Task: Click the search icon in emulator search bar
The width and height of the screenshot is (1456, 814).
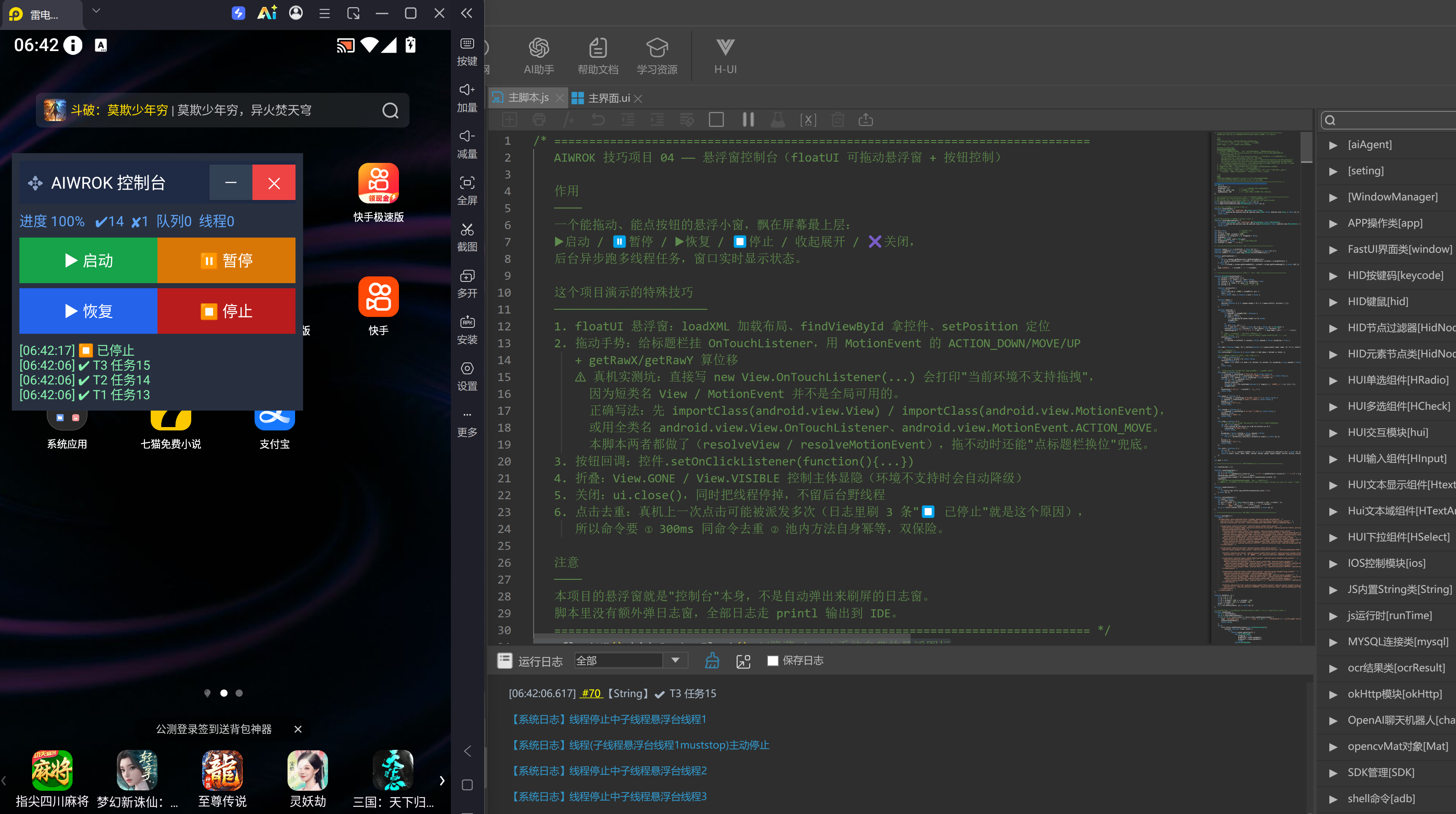Action: (390, 110)
